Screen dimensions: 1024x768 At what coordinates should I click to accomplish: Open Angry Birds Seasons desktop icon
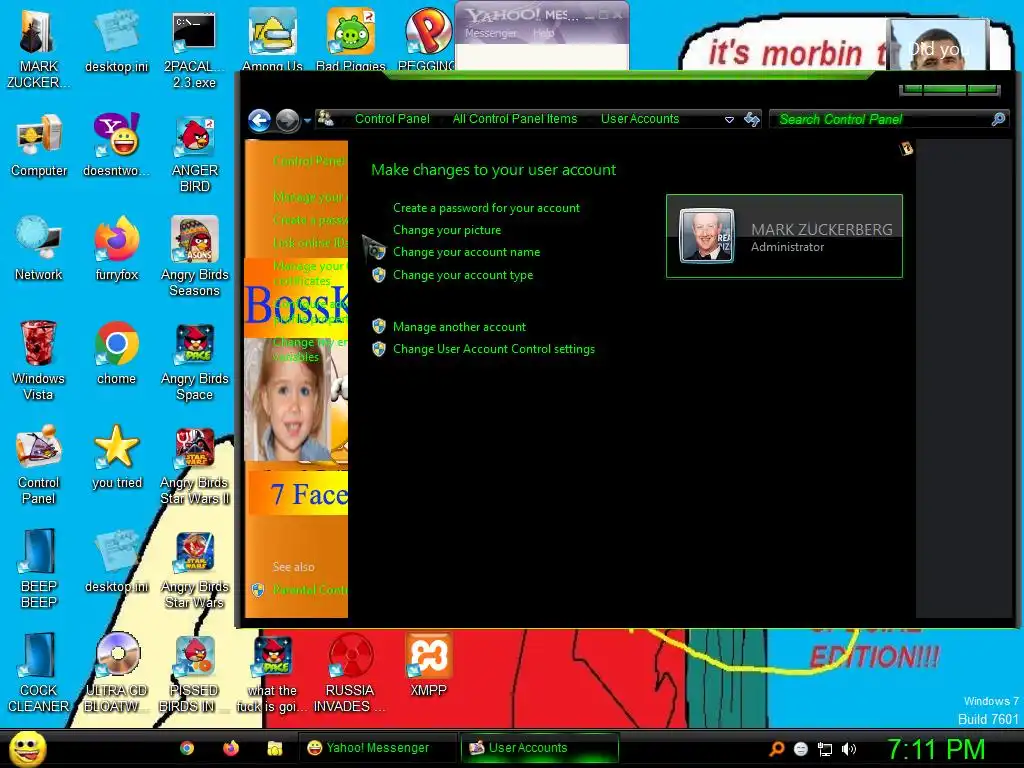[195, 257]
